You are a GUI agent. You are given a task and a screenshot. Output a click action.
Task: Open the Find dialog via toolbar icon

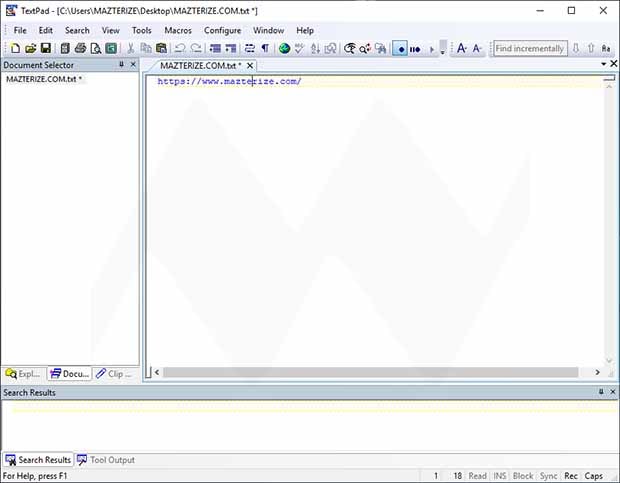[x=350, y=48]
